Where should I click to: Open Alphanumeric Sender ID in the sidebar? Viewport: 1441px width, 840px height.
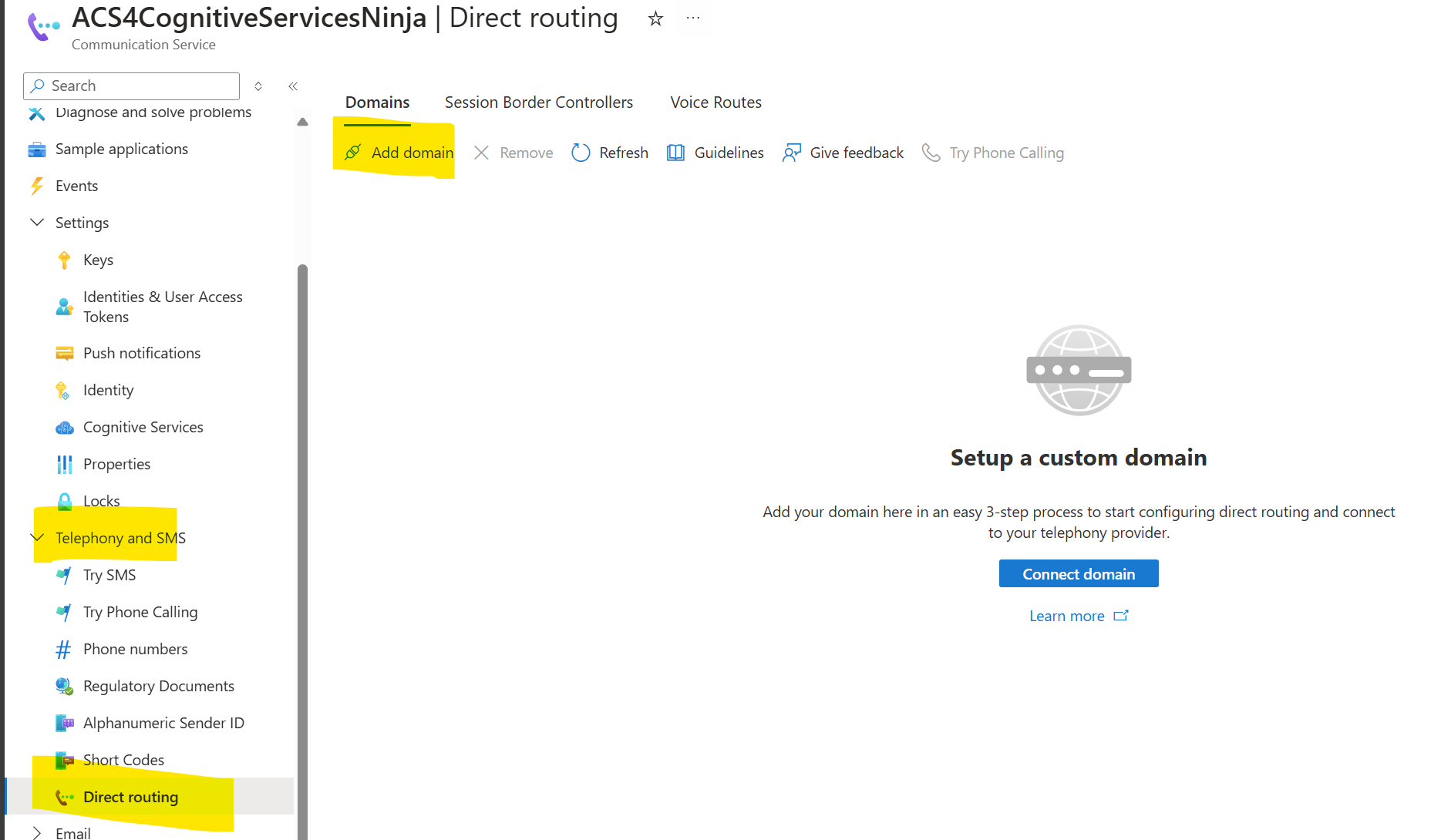[163, 724]
